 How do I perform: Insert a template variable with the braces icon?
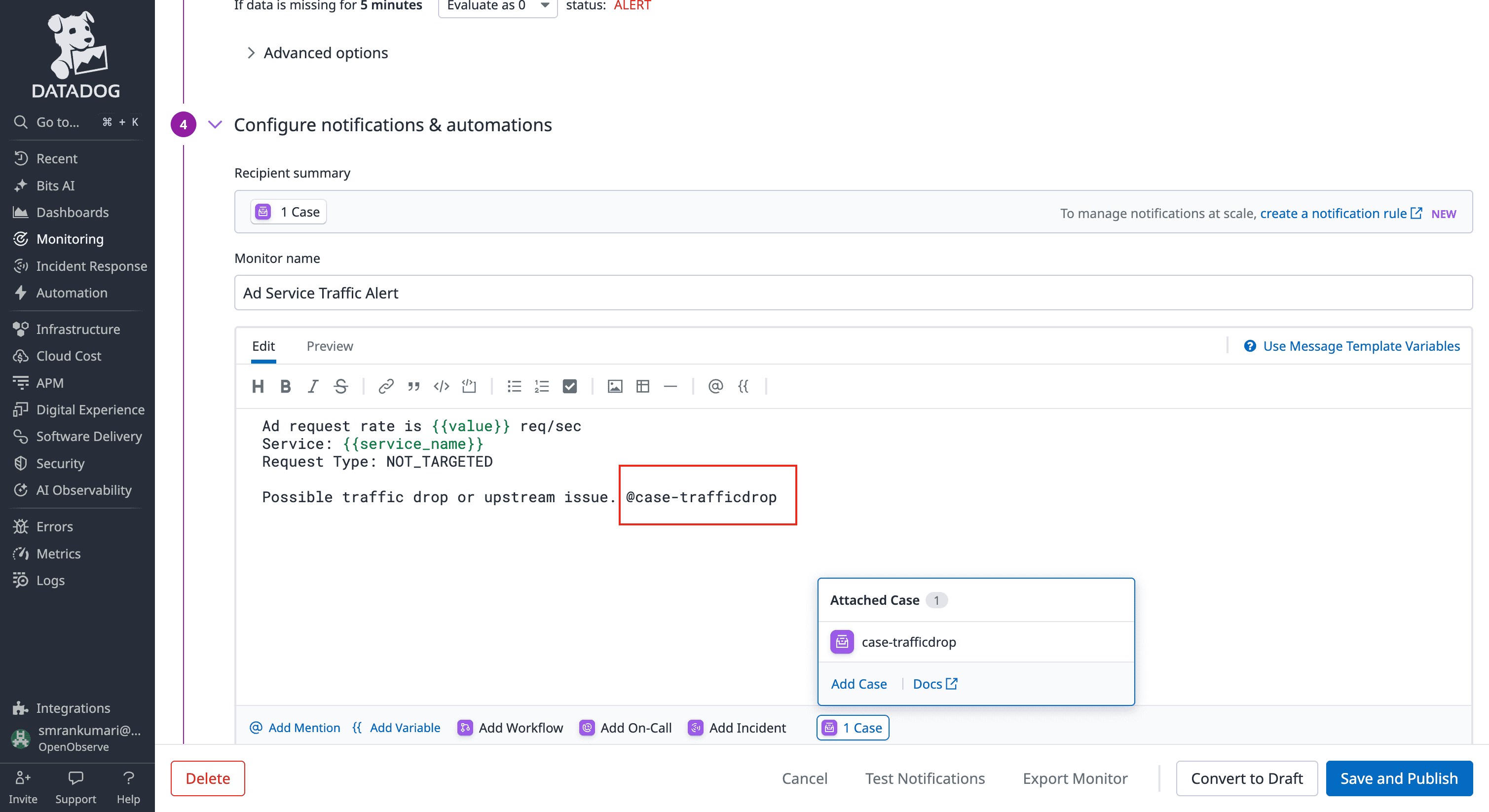coord(744,386)
